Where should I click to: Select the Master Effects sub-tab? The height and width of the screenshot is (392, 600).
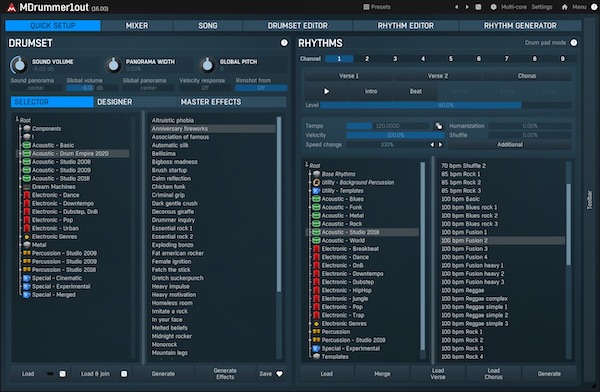pos(232,102)
